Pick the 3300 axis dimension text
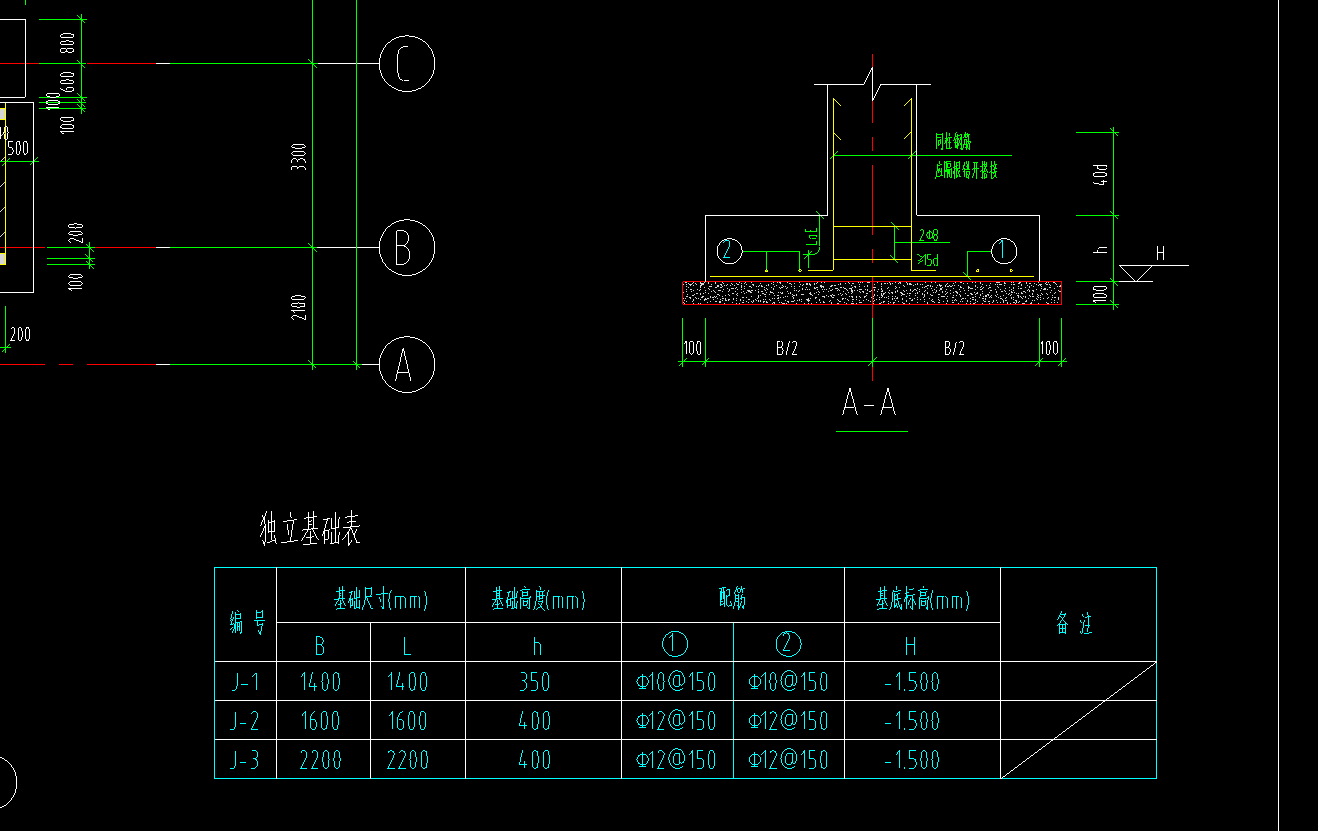1318x831 pixels. click(x=300, y=156)
